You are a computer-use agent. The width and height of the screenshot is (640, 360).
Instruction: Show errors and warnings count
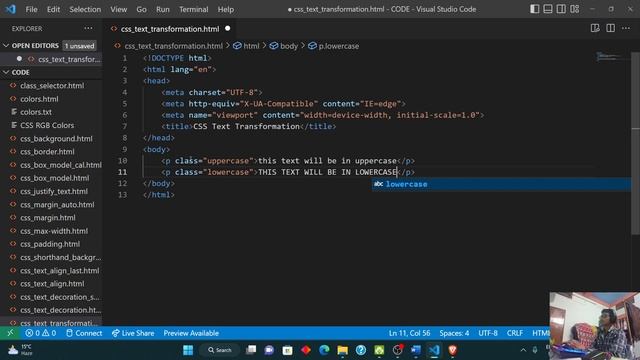(40, 333)
